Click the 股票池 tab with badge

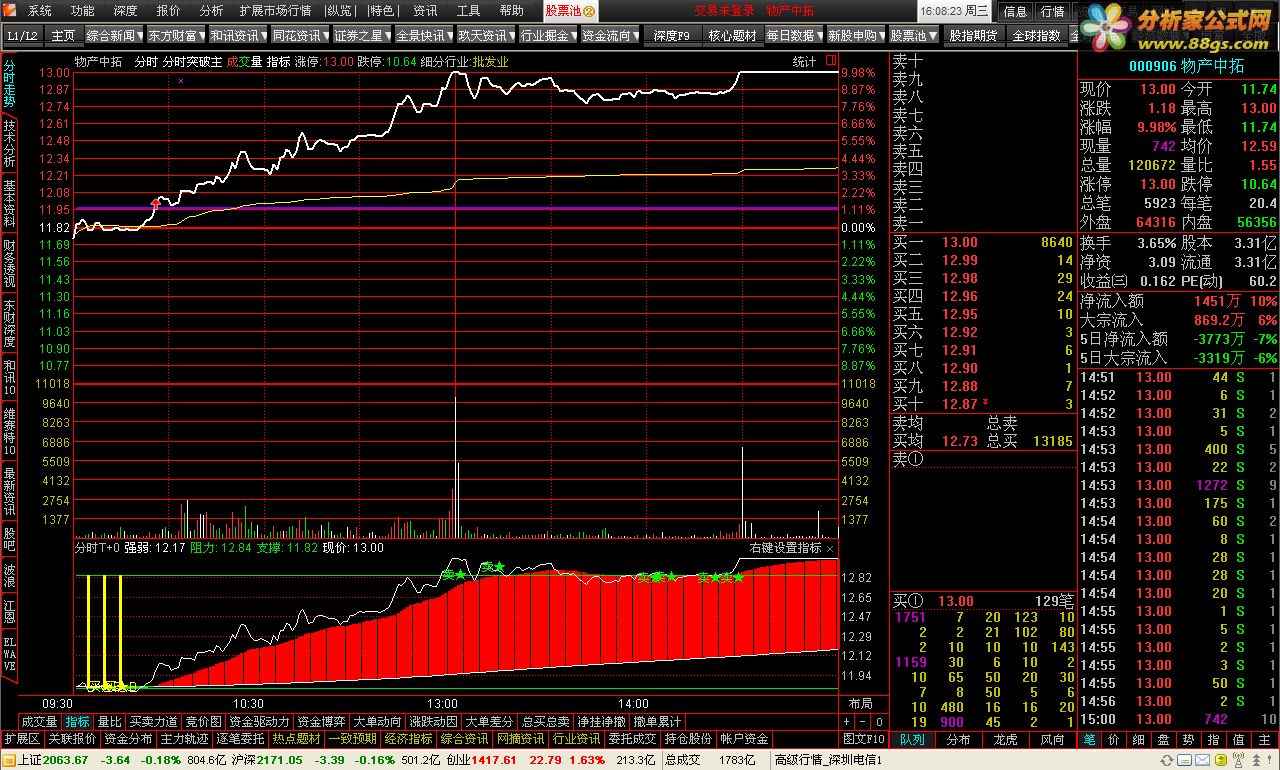(x=570, y=11)
